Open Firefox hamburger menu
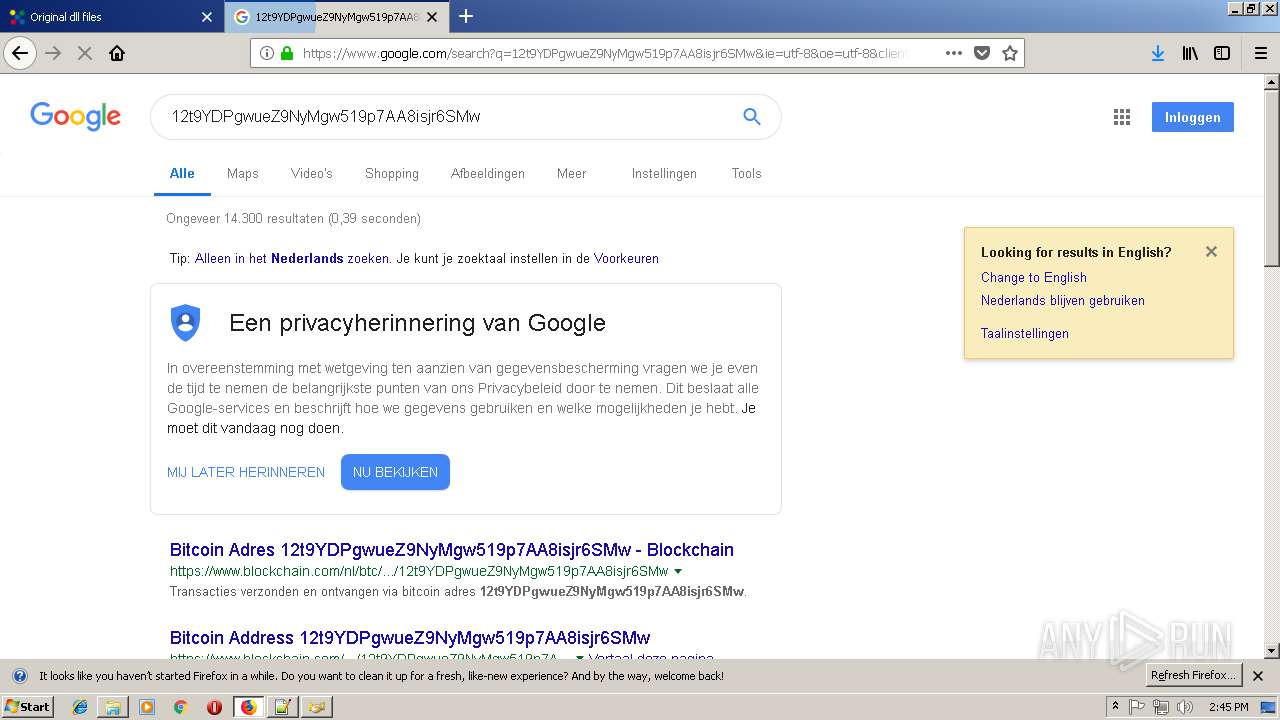1280x720 pixels. point(1260,53)
